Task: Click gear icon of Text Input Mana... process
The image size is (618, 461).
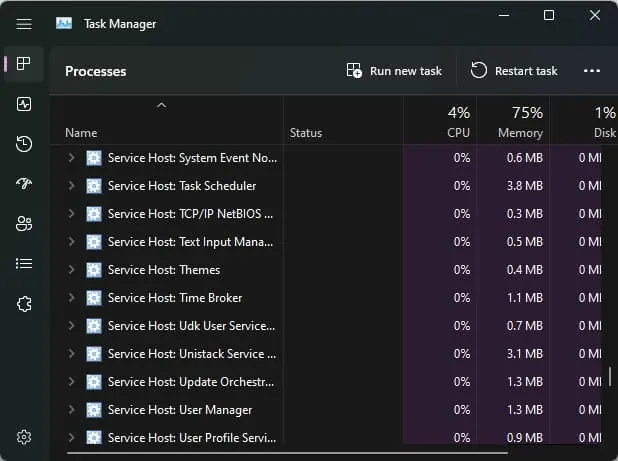Action: tap(94, 242)
